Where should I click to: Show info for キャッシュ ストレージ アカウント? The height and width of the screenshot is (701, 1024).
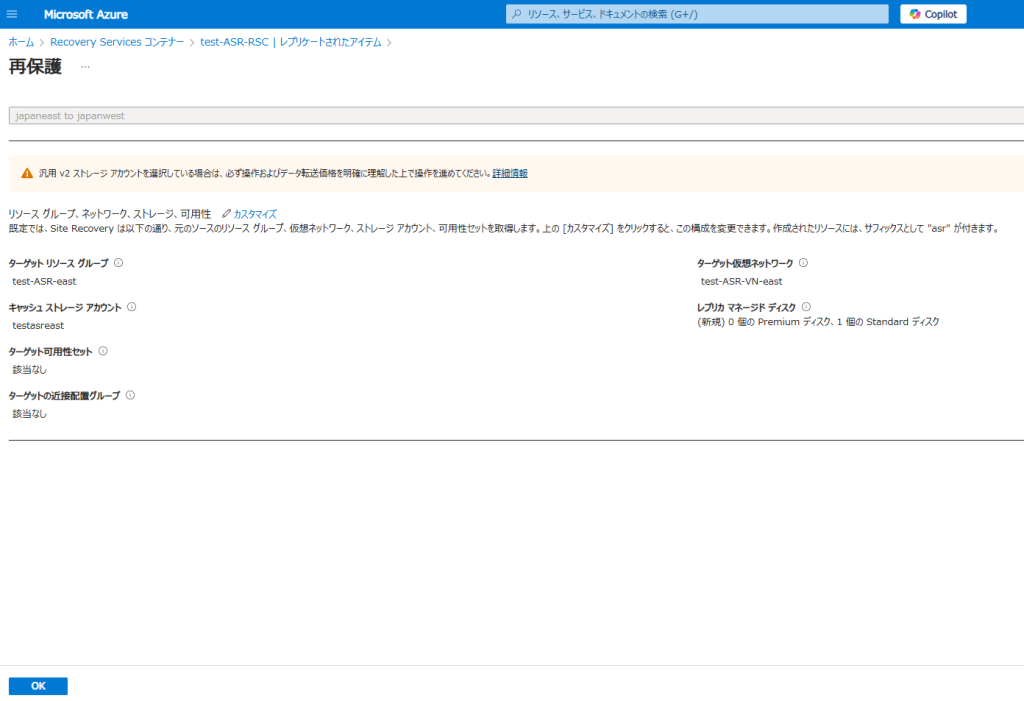[x=132, y=307]
